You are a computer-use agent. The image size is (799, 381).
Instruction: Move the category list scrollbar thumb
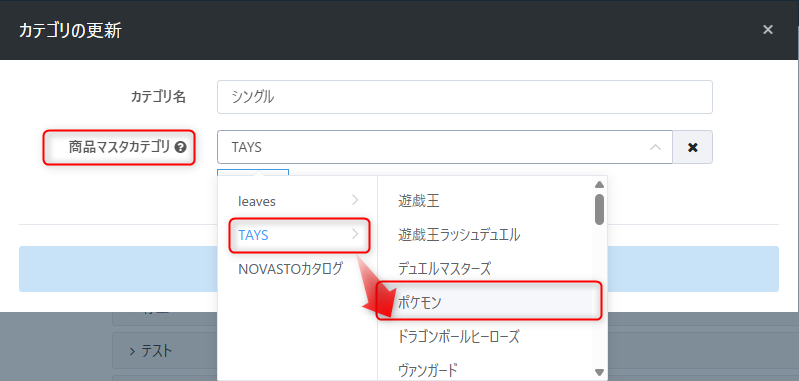click(x=599, y=209)
